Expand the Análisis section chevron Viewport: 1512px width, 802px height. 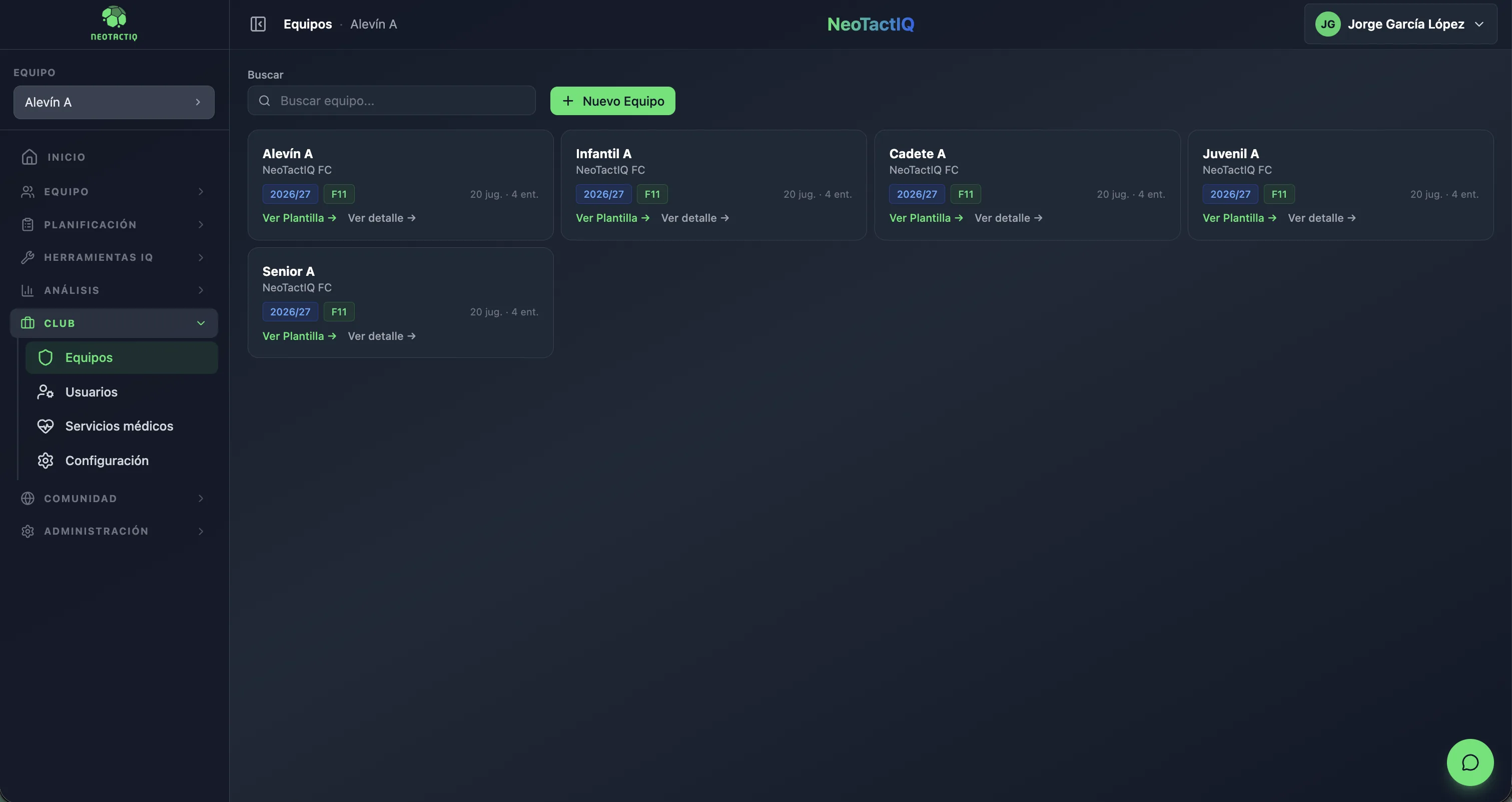pos(201,290)
